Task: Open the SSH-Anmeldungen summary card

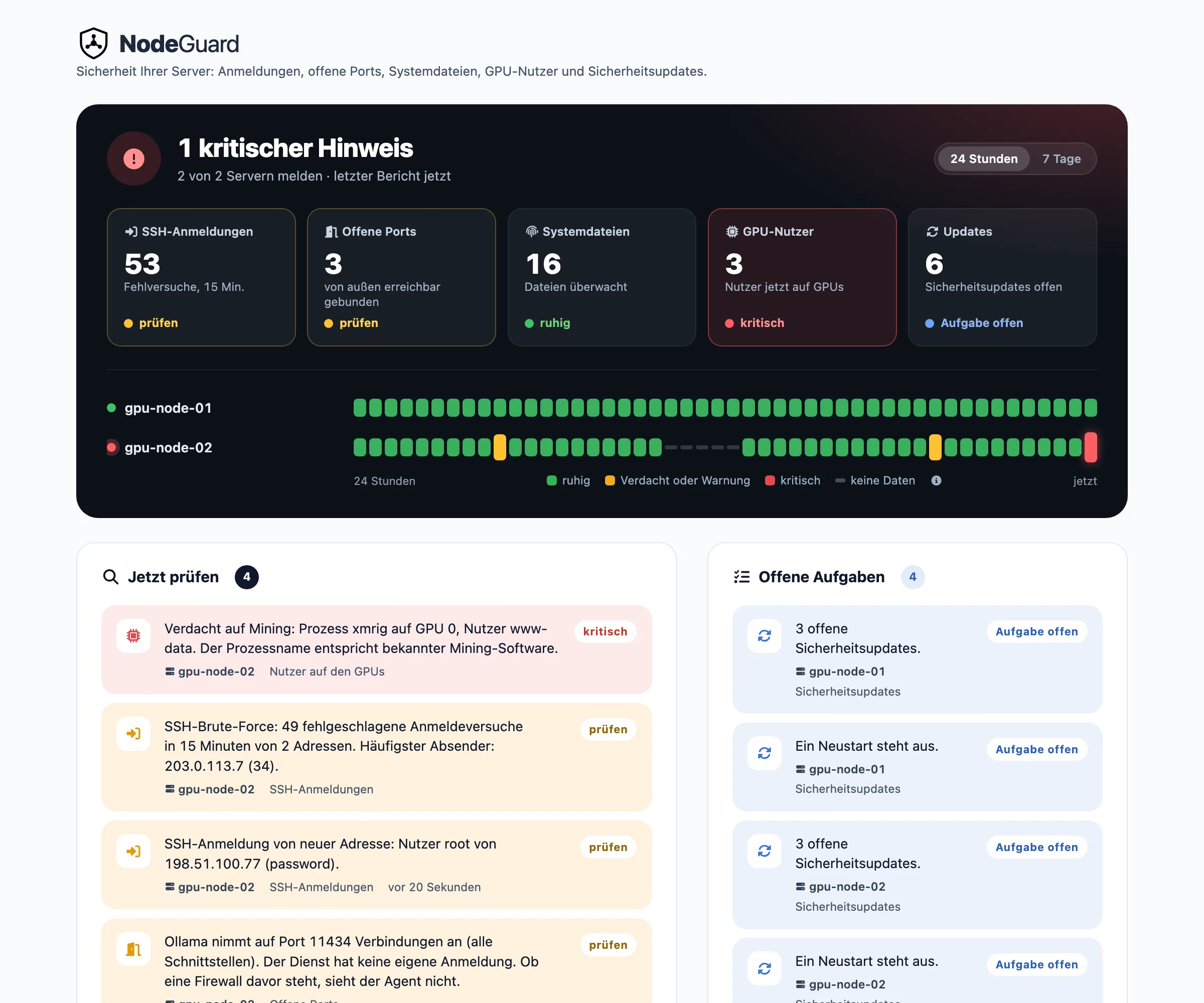Action: [x=201, y=277]
